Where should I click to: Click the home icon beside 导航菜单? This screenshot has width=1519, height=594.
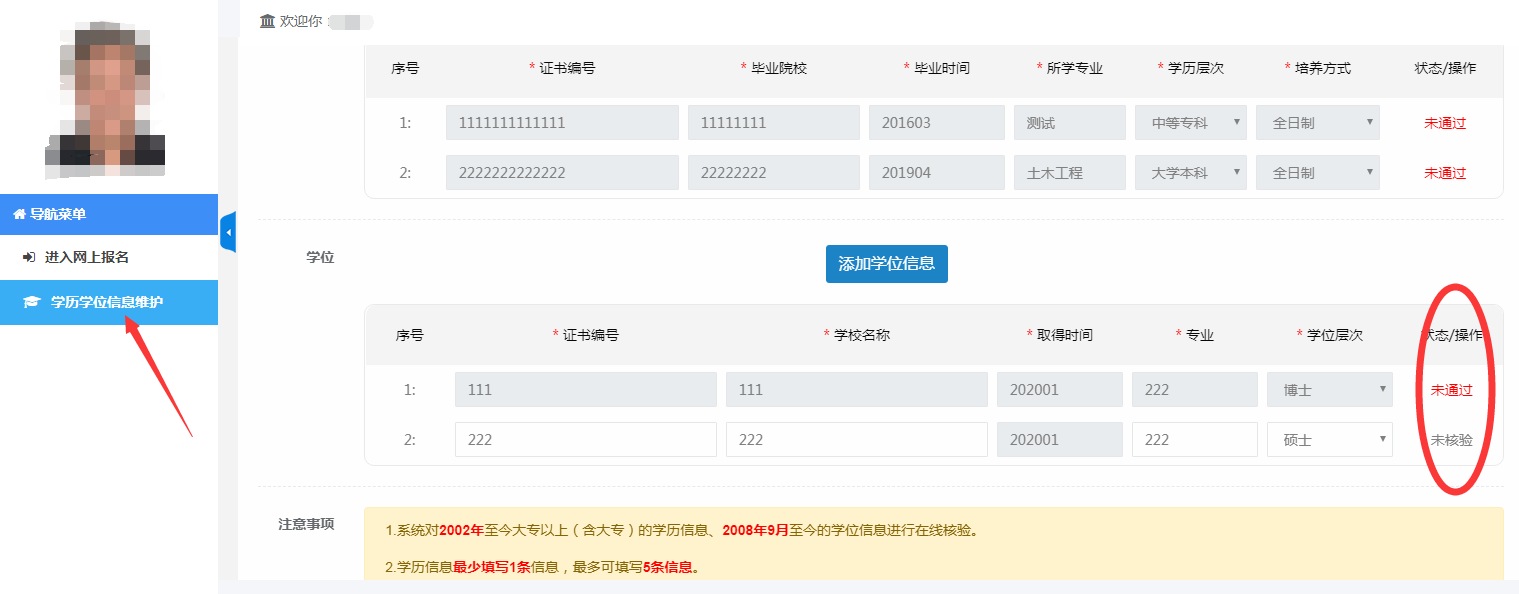(x=19, y=214)
